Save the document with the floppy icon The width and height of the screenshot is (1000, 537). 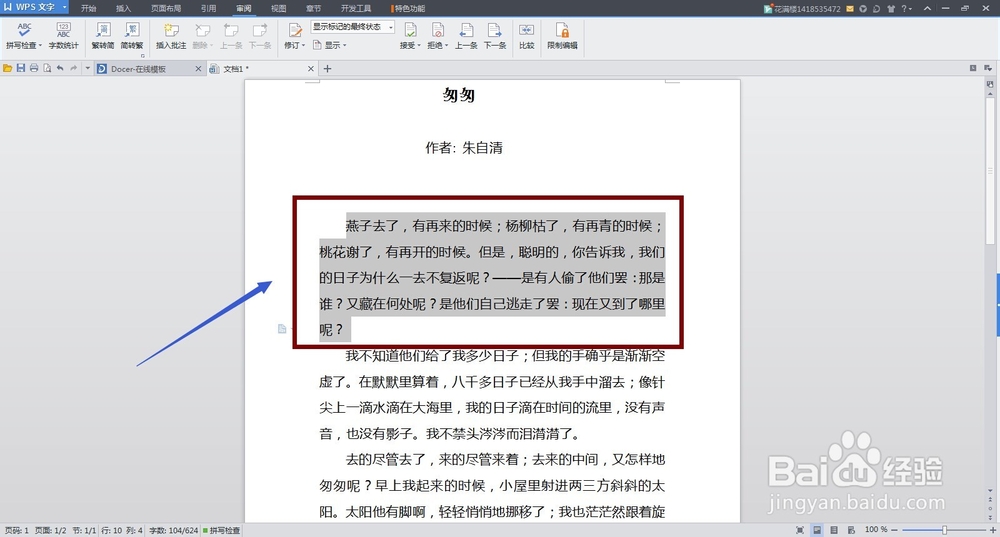point(20,68)
